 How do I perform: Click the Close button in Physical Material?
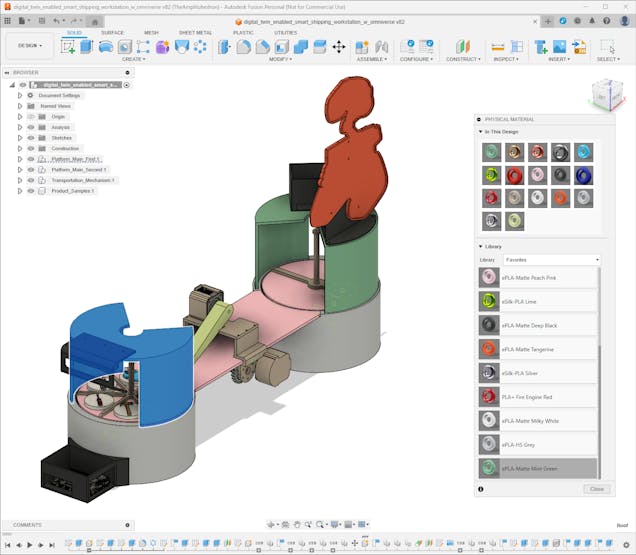[x=596, y=489]
